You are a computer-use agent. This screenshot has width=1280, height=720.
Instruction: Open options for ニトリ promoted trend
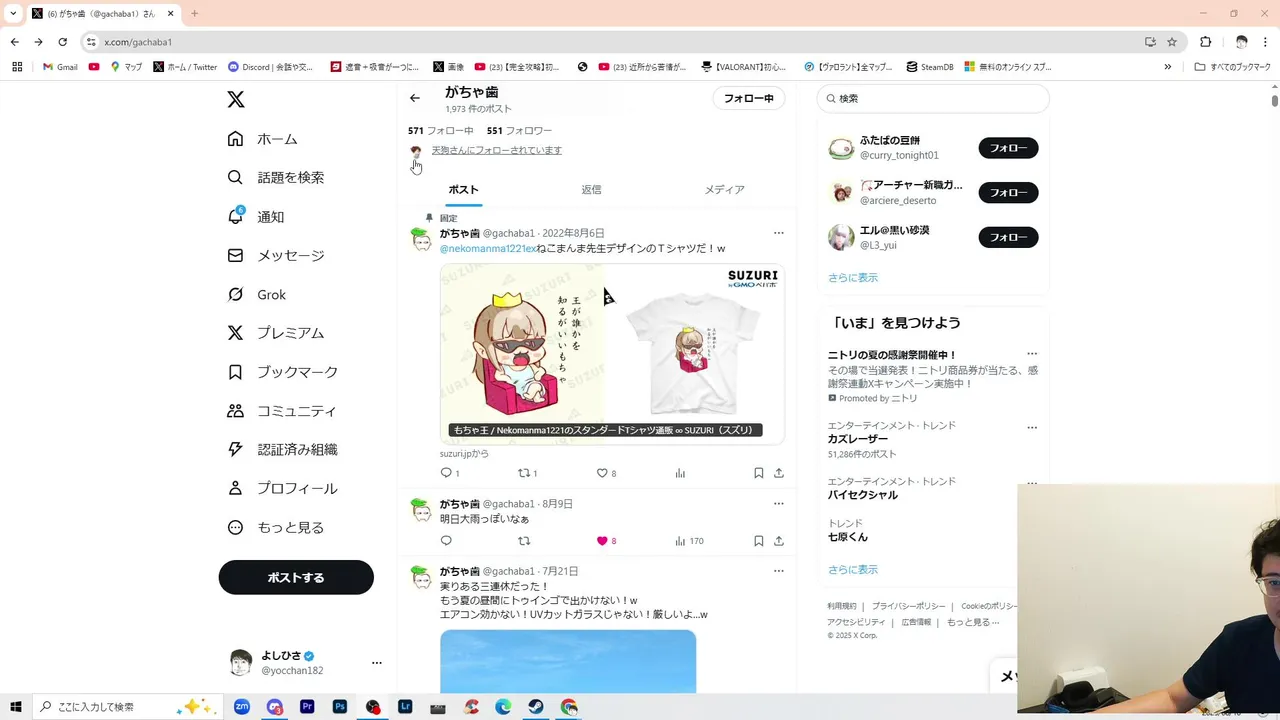[1032, 354]
